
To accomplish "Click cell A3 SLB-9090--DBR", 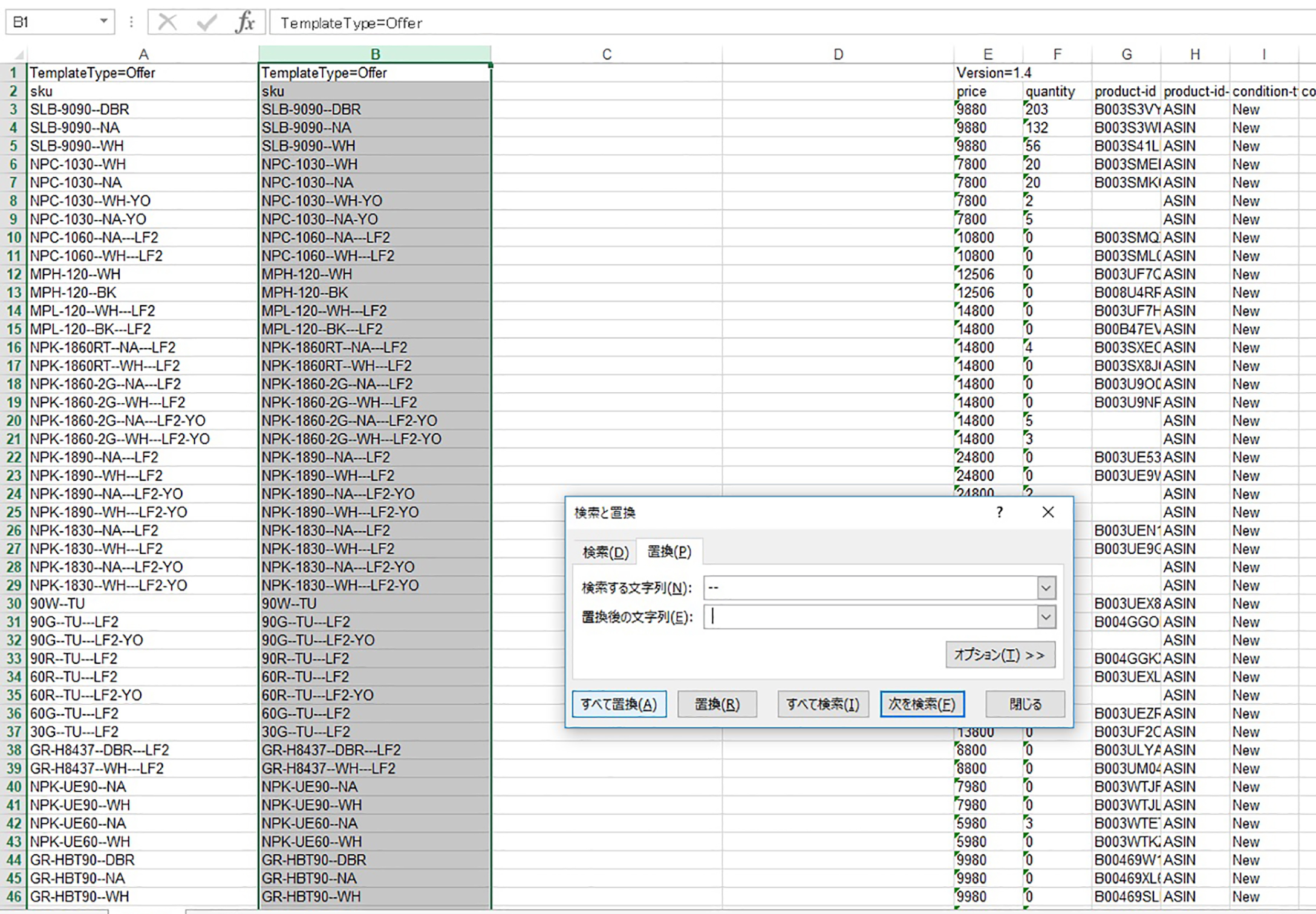I will pos(143,109).
